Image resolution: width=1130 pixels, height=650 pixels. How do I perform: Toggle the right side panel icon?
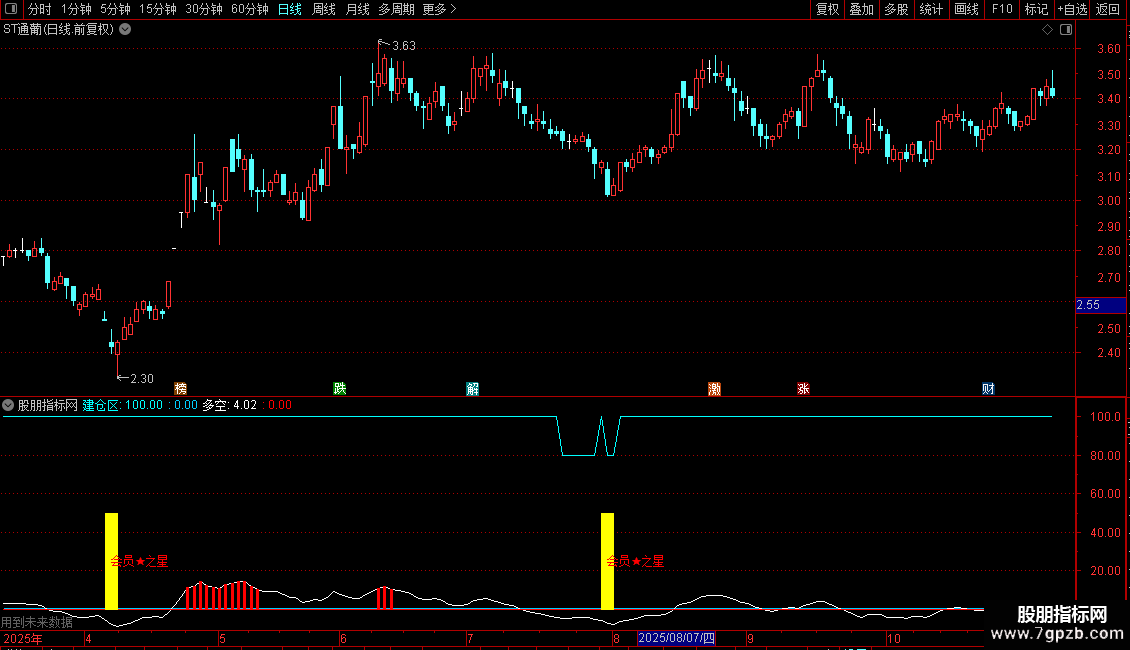coord(1066,30)
